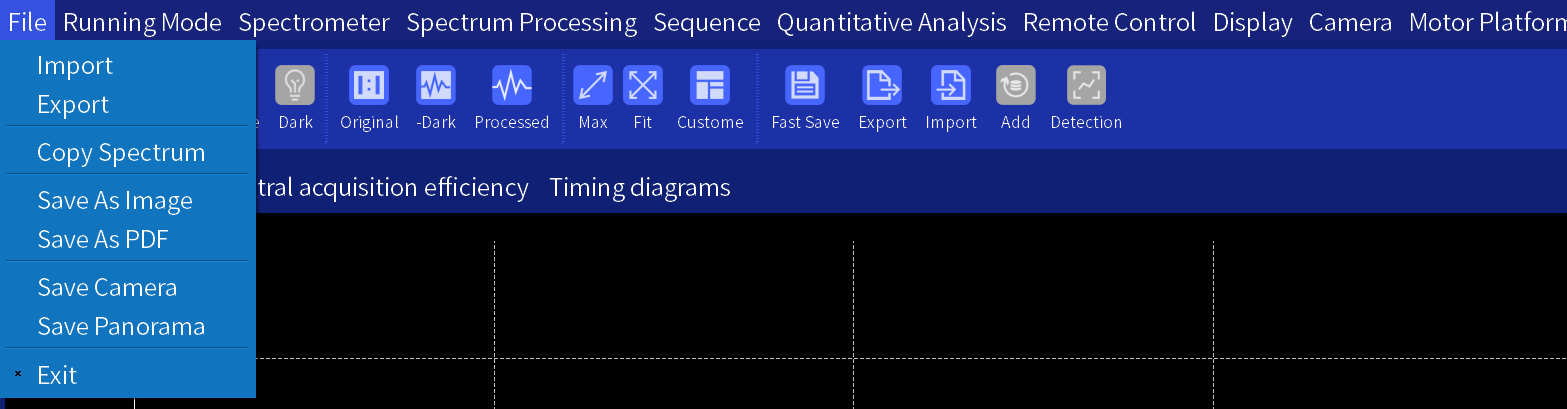The image size is (1567, 409).
Task: Click the toolbar Export icon
Action: point(882,86)
